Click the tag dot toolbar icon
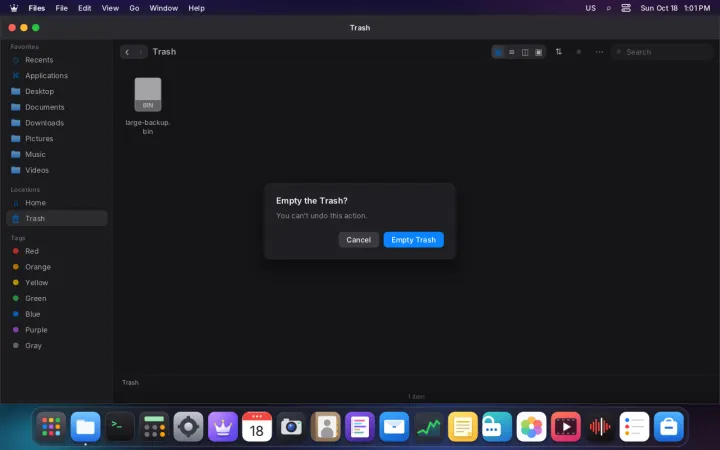 pyautogui.click(x=579, y=52)
